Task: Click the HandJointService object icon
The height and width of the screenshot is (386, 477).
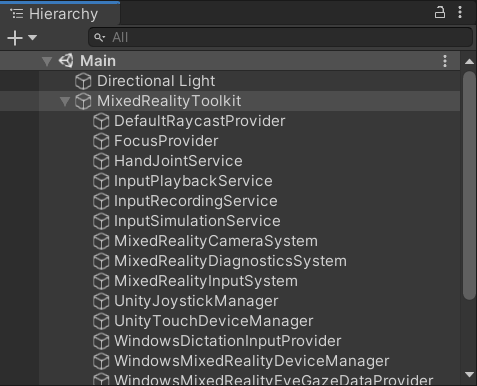Action: 101,161
